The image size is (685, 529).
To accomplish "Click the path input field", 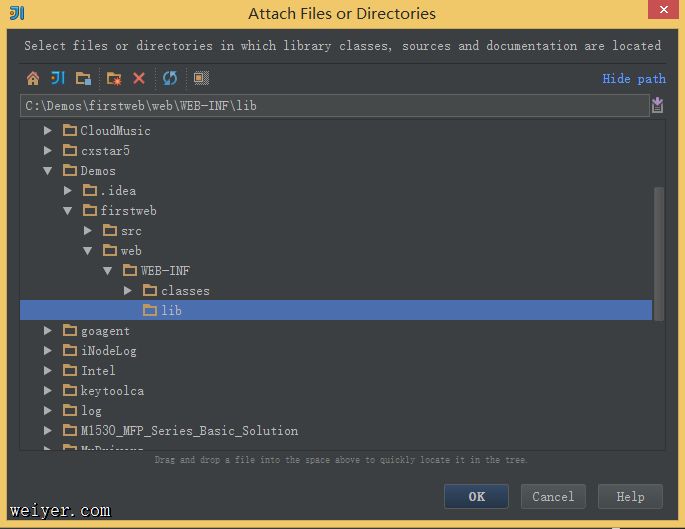I will (x=335, y=105).
